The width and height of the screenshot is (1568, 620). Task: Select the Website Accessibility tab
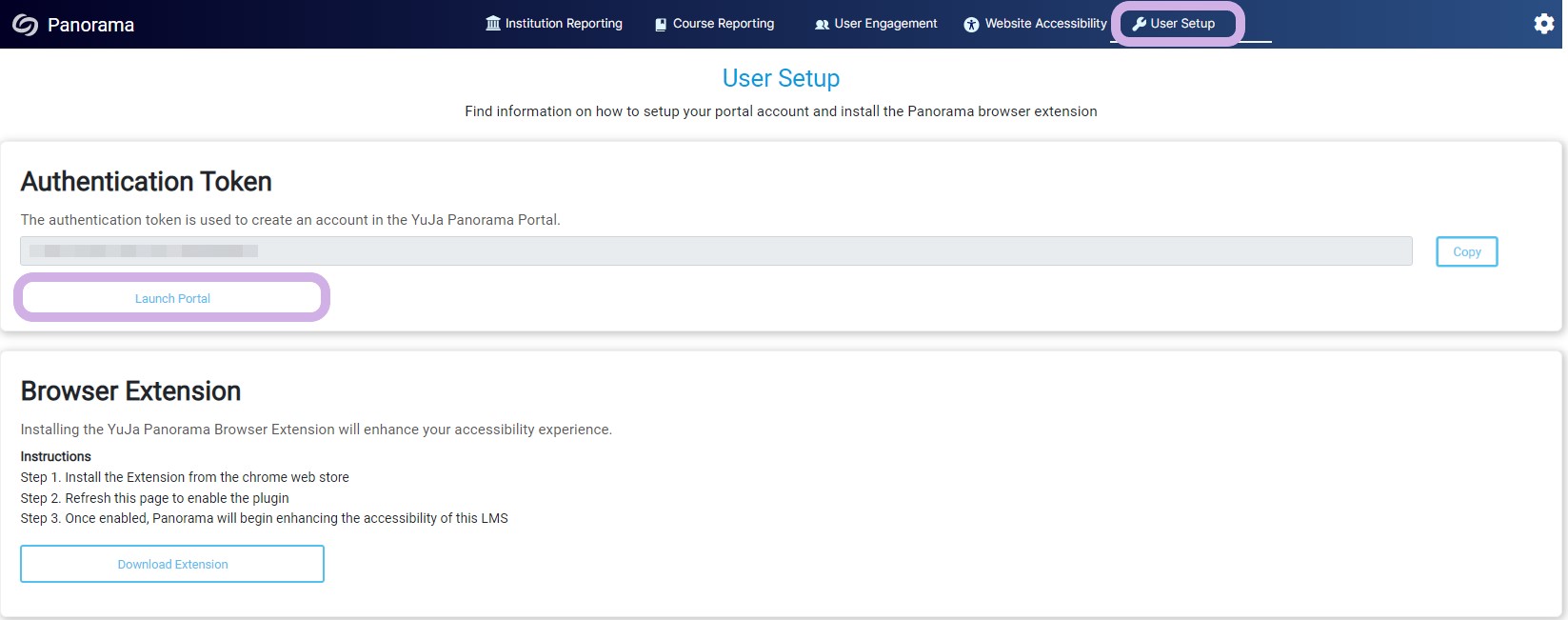pos(1035,24)
